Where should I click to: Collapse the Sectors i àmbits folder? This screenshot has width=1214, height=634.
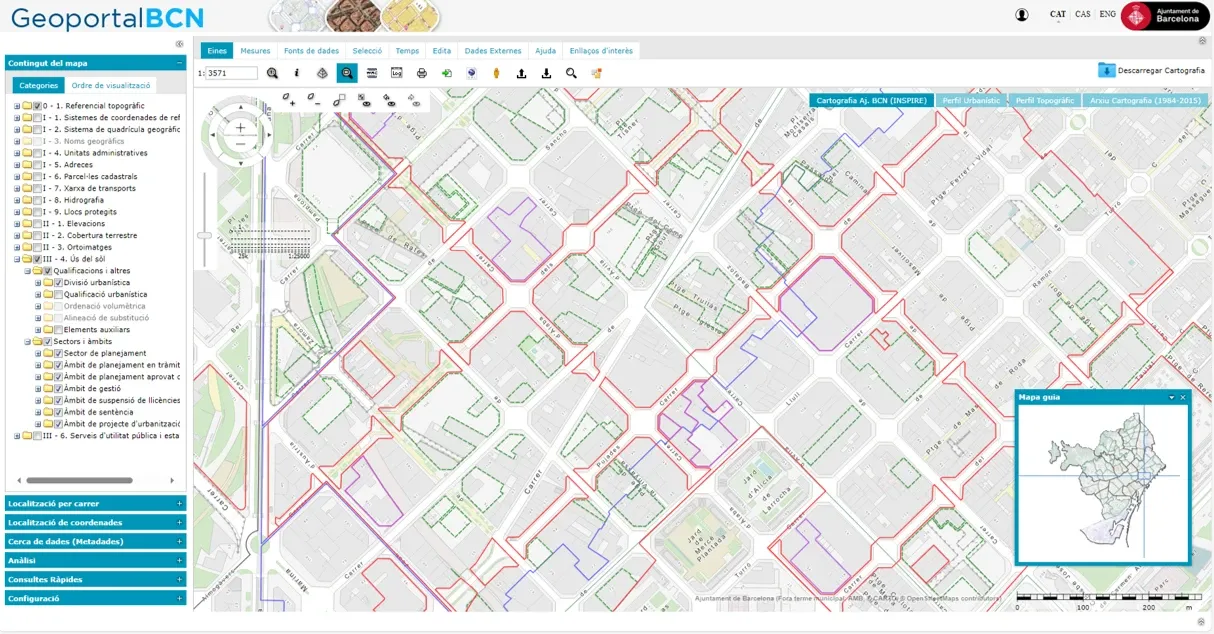27,342
